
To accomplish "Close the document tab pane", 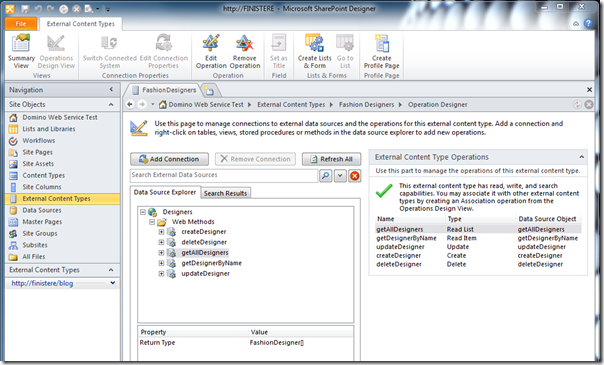I will point(589,90).
